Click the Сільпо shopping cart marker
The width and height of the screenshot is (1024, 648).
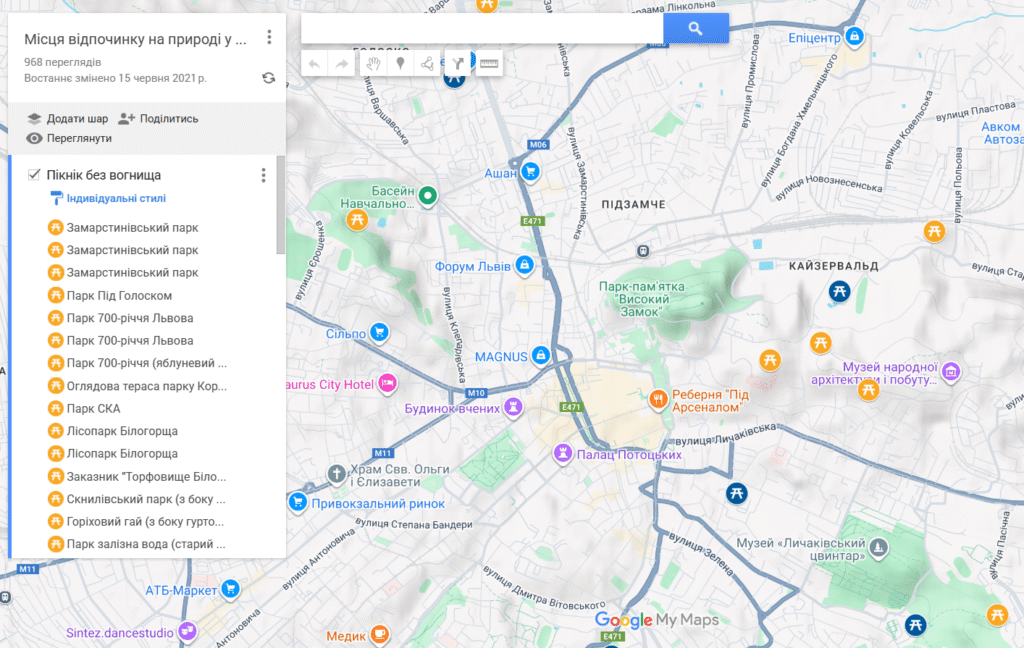[x=379, y=332]
